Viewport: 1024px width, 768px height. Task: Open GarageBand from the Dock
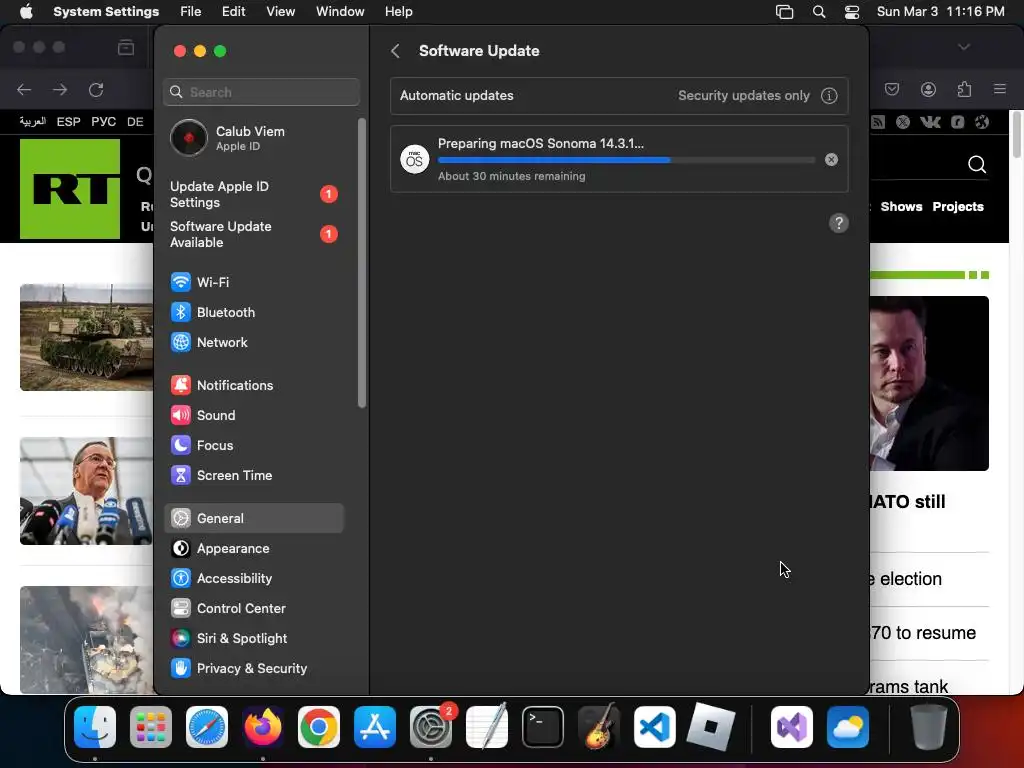click(x=599, y=727)
